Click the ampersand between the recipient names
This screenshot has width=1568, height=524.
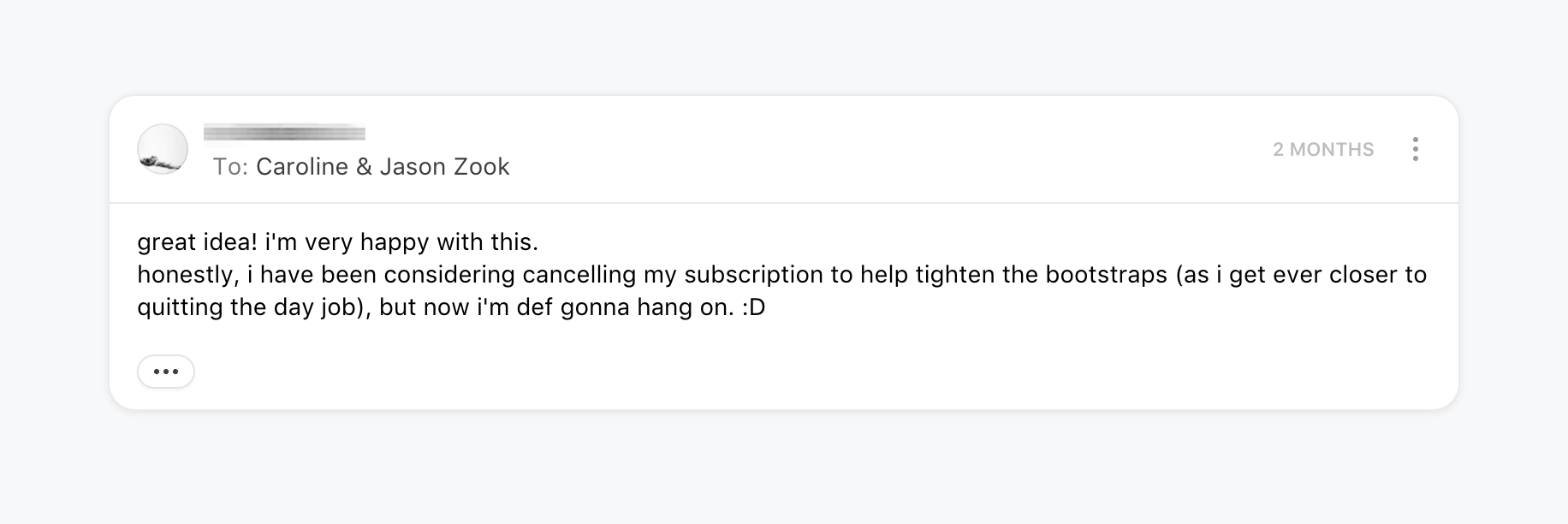click(364, 167)
